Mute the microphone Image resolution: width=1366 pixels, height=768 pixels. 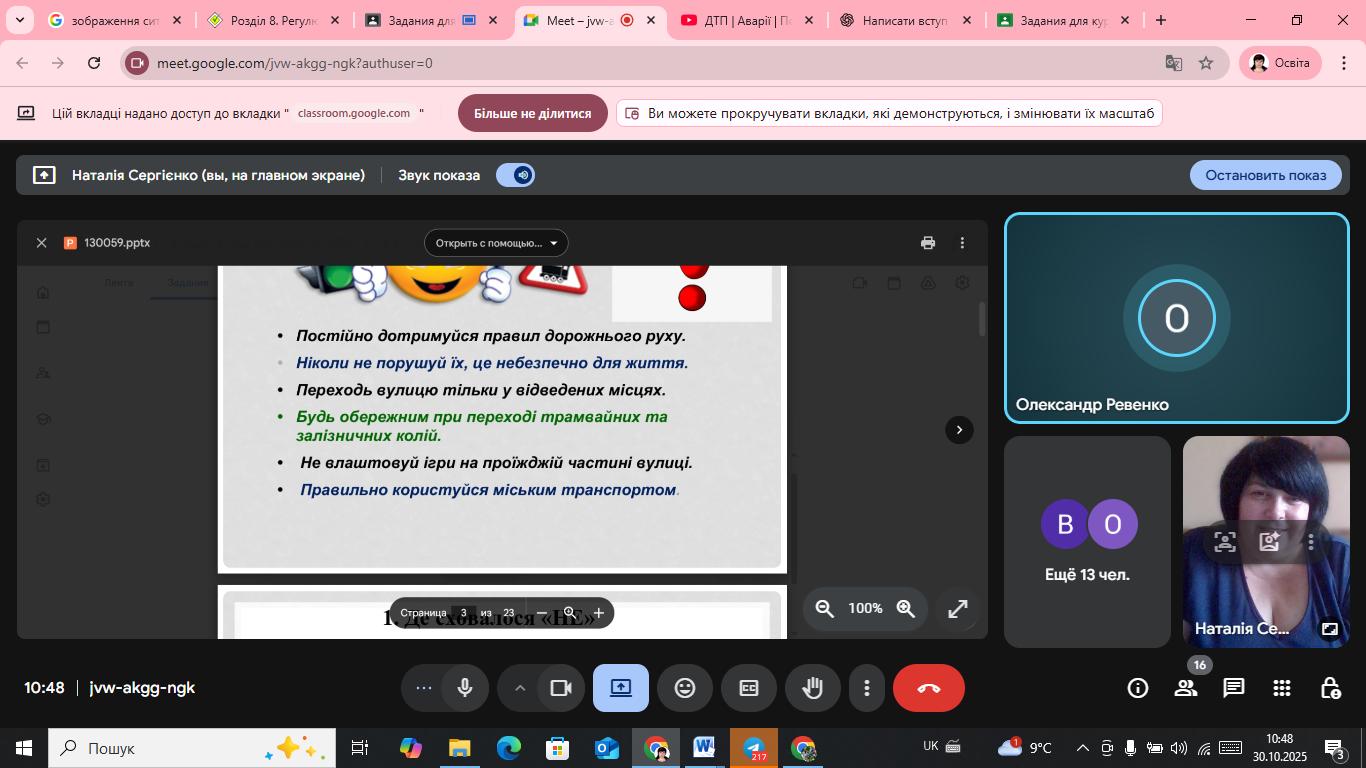coord(465,688)
